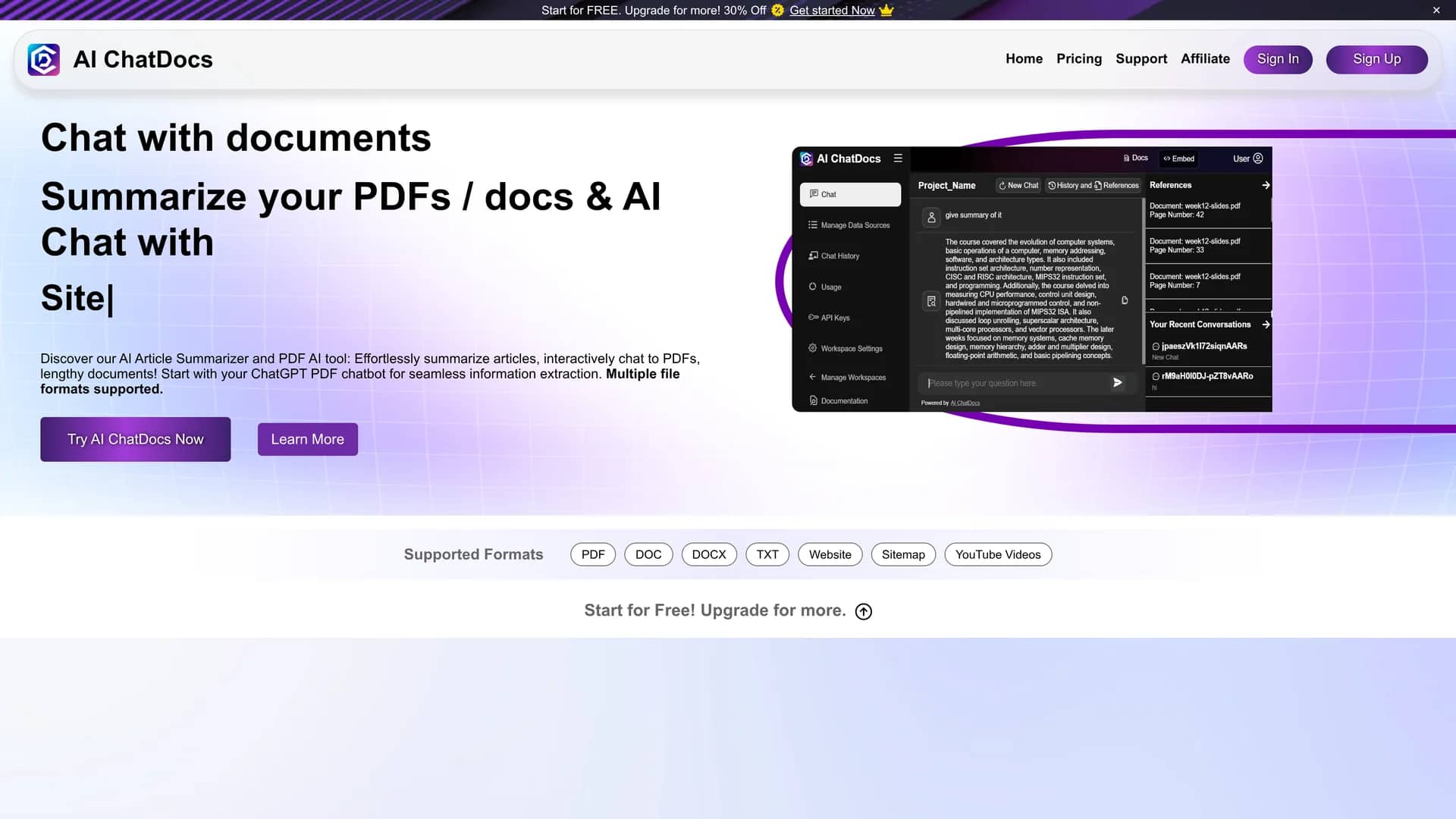Click the Learn More button
The width and height of the screenshot is (1456, 819).
pos(308,439)
